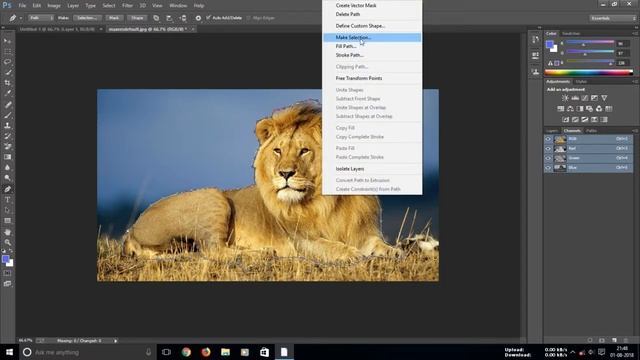Pick a color from the spectrum ramp
640x360 pixels.
pos(589,73)
